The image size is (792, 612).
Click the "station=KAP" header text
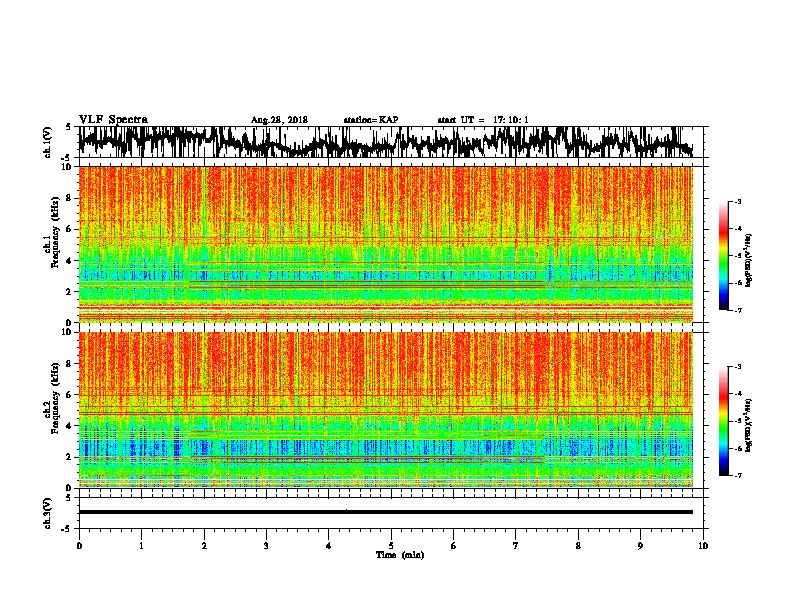coord(371,120)
